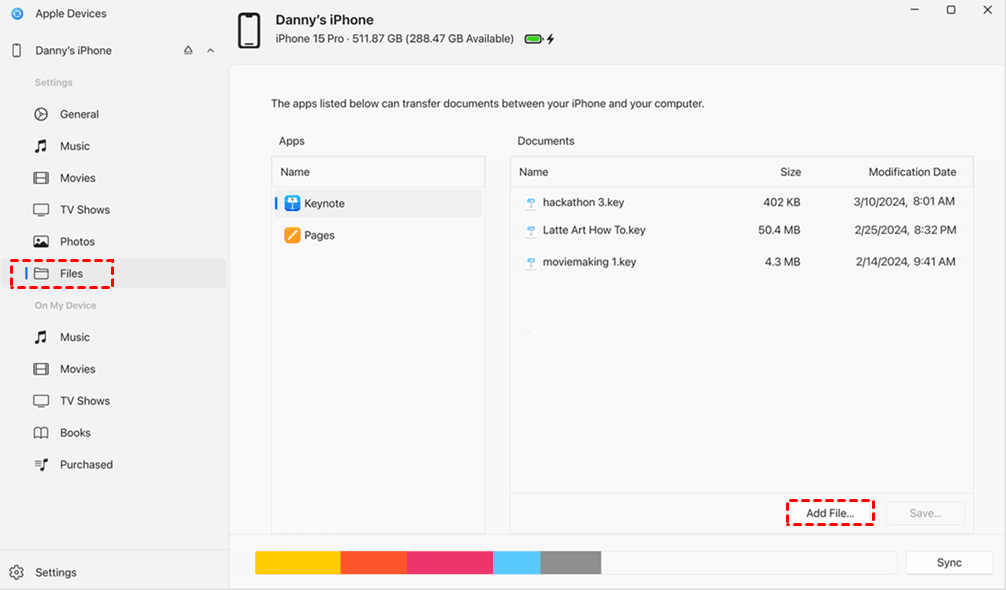Collapse the Danny's iPhone sidebar section

(x=210, y=51)
